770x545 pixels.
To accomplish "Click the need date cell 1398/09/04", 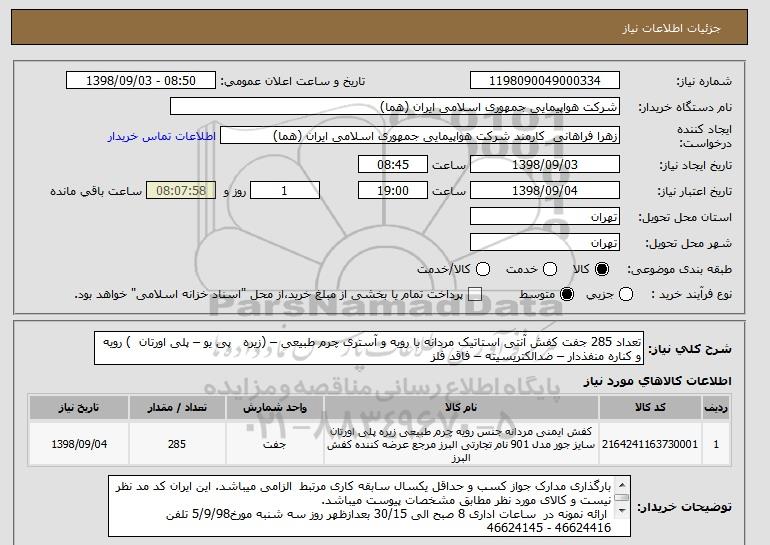I will (x=79, y=444).
